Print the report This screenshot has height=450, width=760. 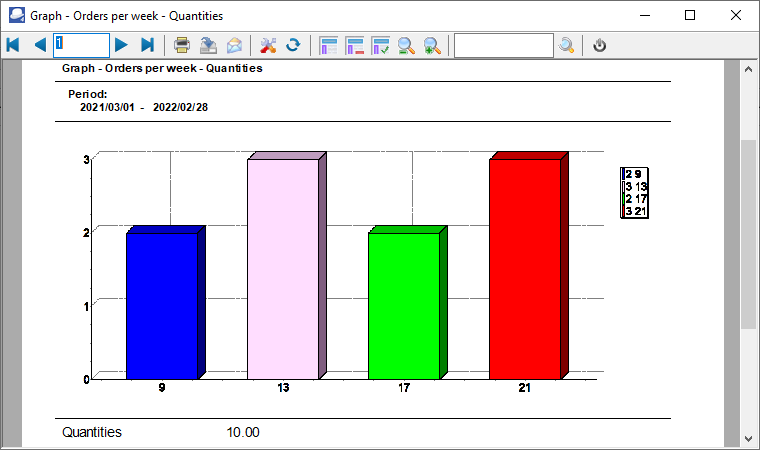coord(182,45)
